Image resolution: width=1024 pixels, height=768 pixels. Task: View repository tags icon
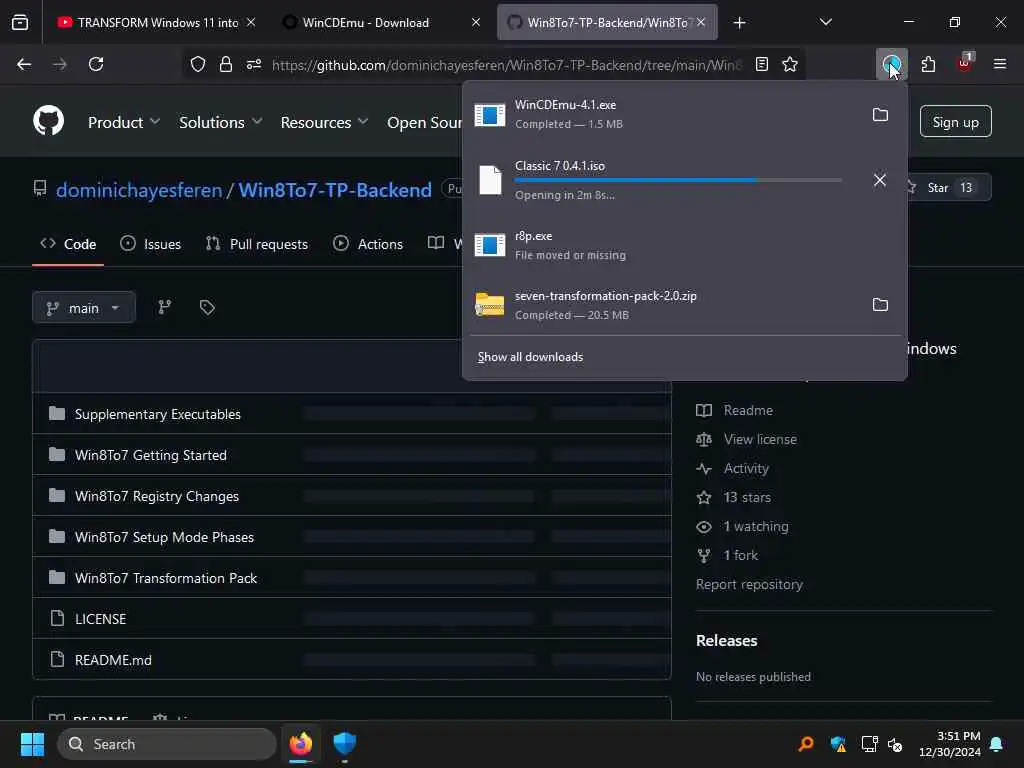pyautogui.click(x=207, y=308)
